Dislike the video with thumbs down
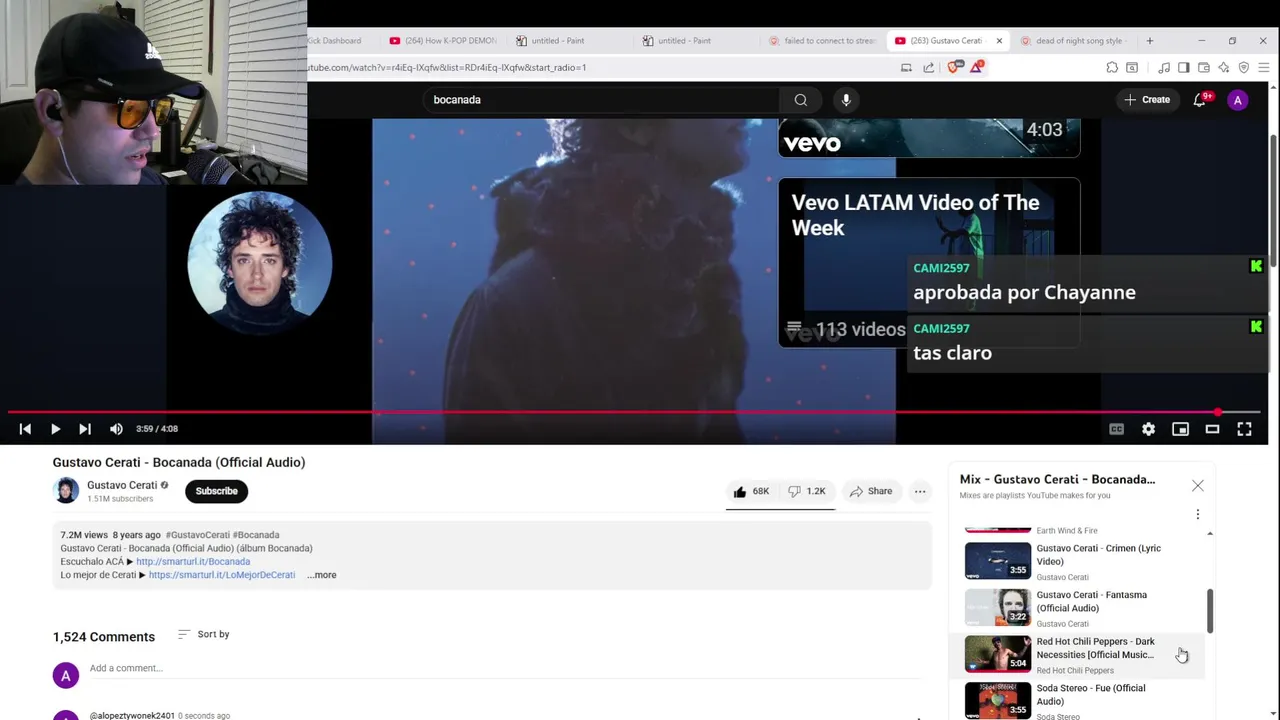Screen dimensions: 1280x720 pyautogui.click(x=807, y=491)
